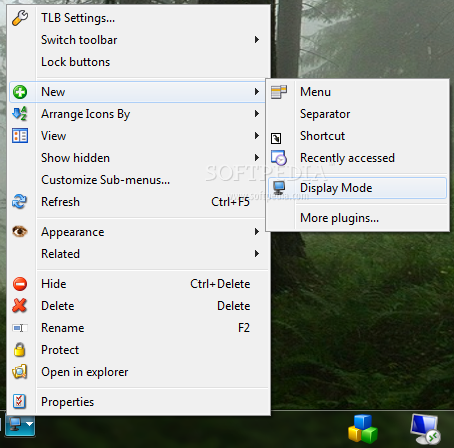The height and width of the screenshot is (448, 454).
Task: Open TLB Settings...
Action: (139, 18)
